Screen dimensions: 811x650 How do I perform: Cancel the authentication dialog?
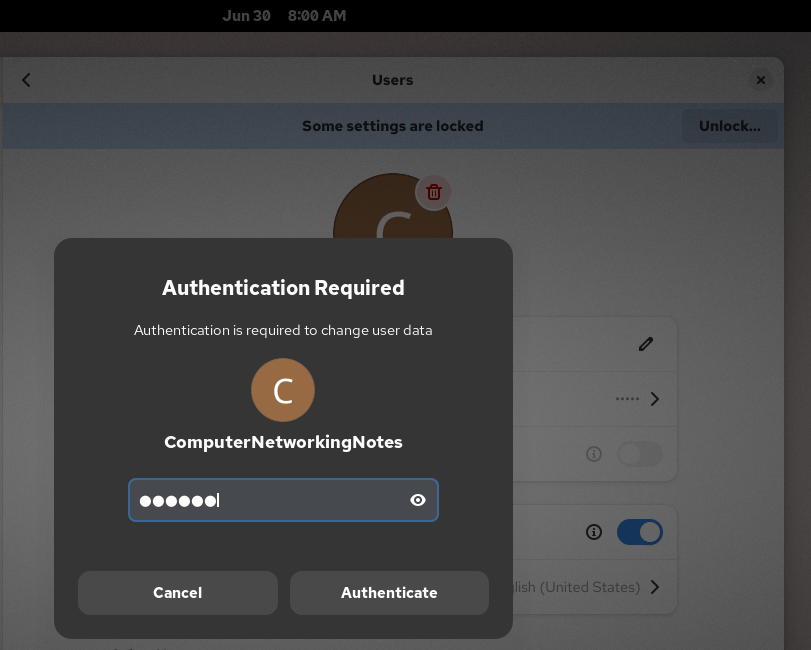[177, 593]
